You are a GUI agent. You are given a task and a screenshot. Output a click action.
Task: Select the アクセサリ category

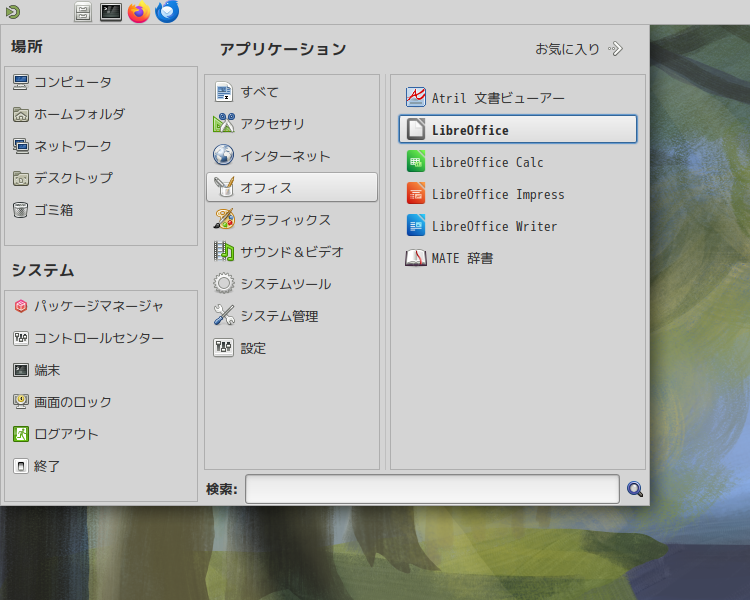[292, 124]
